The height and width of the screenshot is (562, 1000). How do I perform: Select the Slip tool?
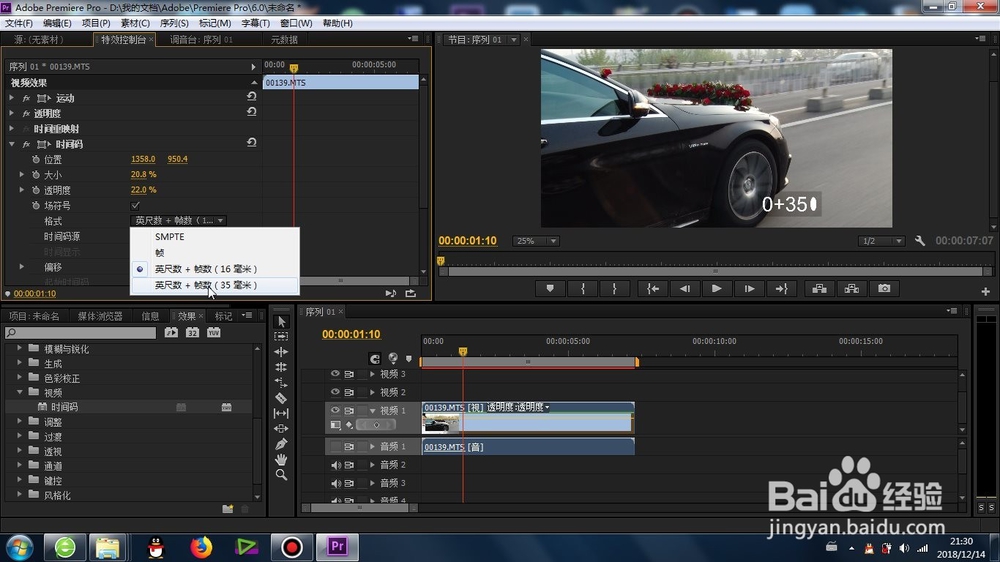(281, 413)
